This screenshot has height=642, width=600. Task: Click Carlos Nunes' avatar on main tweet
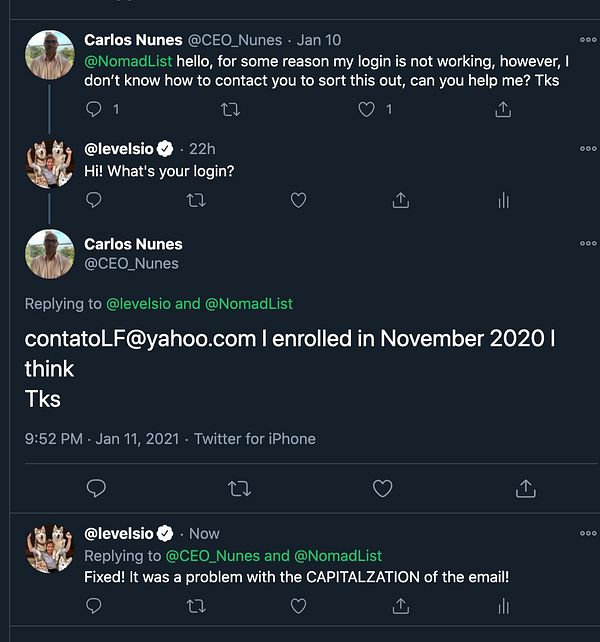coord(49,254)
